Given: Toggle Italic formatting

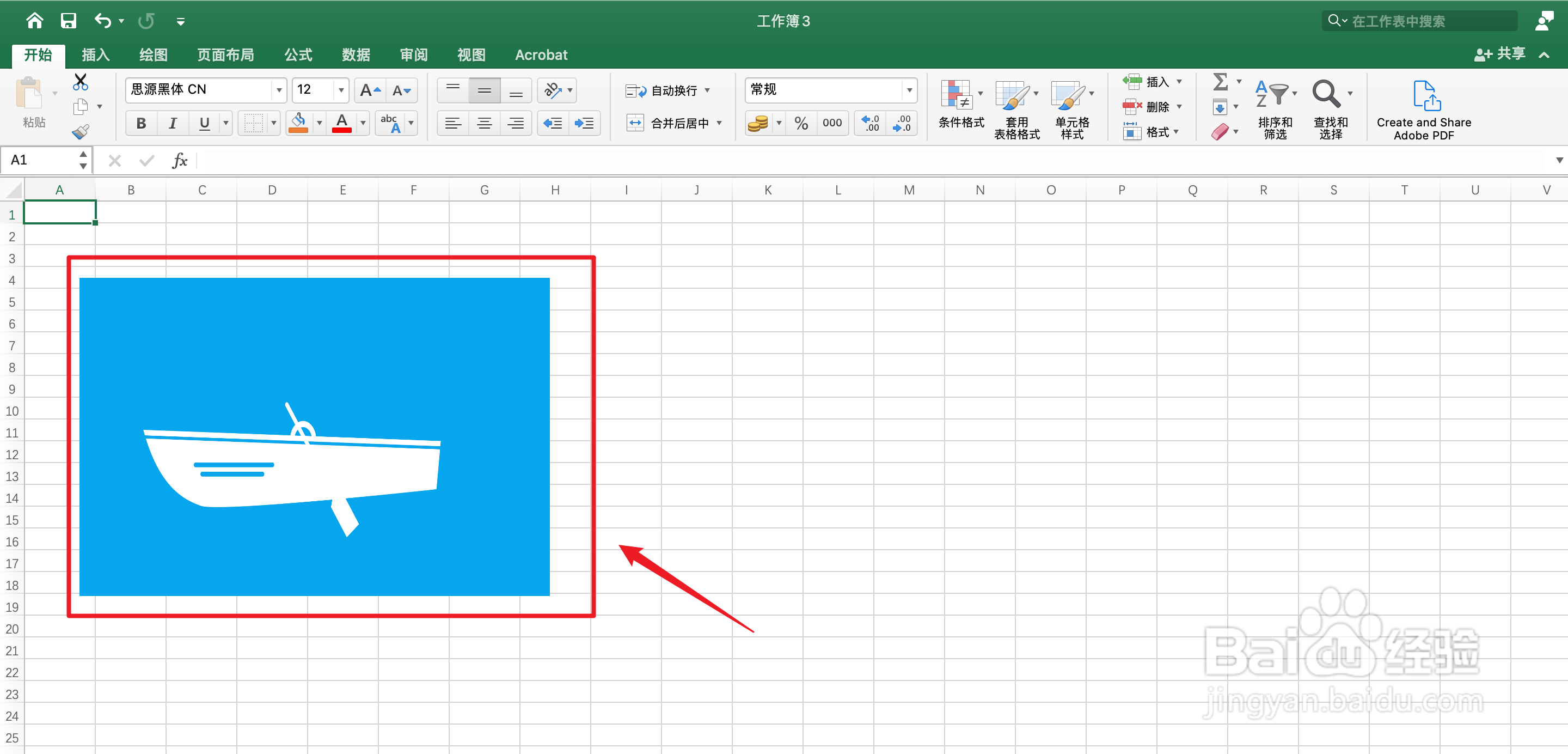Looking at the screenshot, I should [173, 124].
